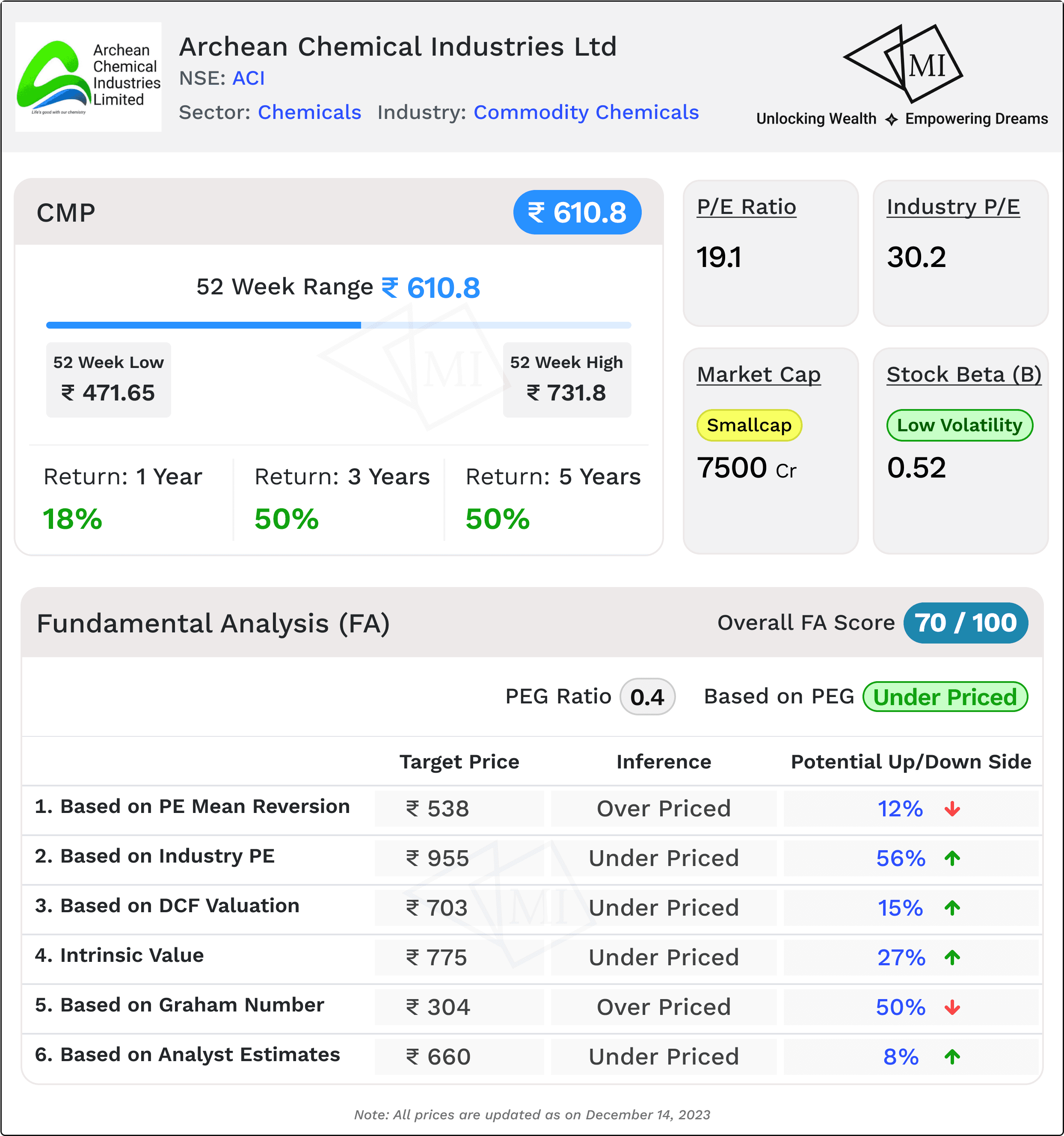Select the Based on PE Mean Reversion row
Viewport: 1064px width, 1136px height.
[532, 809]
